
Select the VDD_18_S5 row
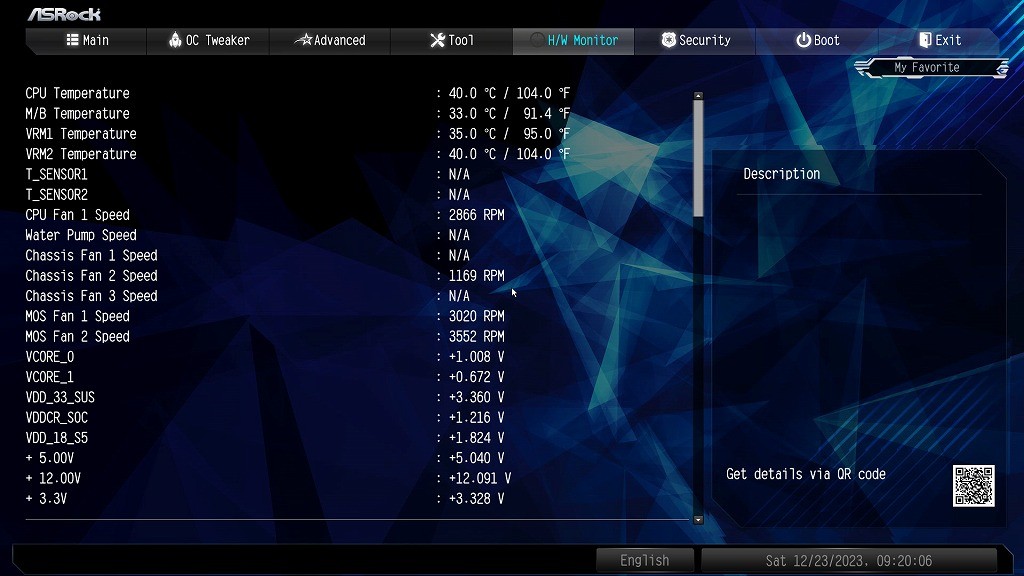tap(265, 438)
